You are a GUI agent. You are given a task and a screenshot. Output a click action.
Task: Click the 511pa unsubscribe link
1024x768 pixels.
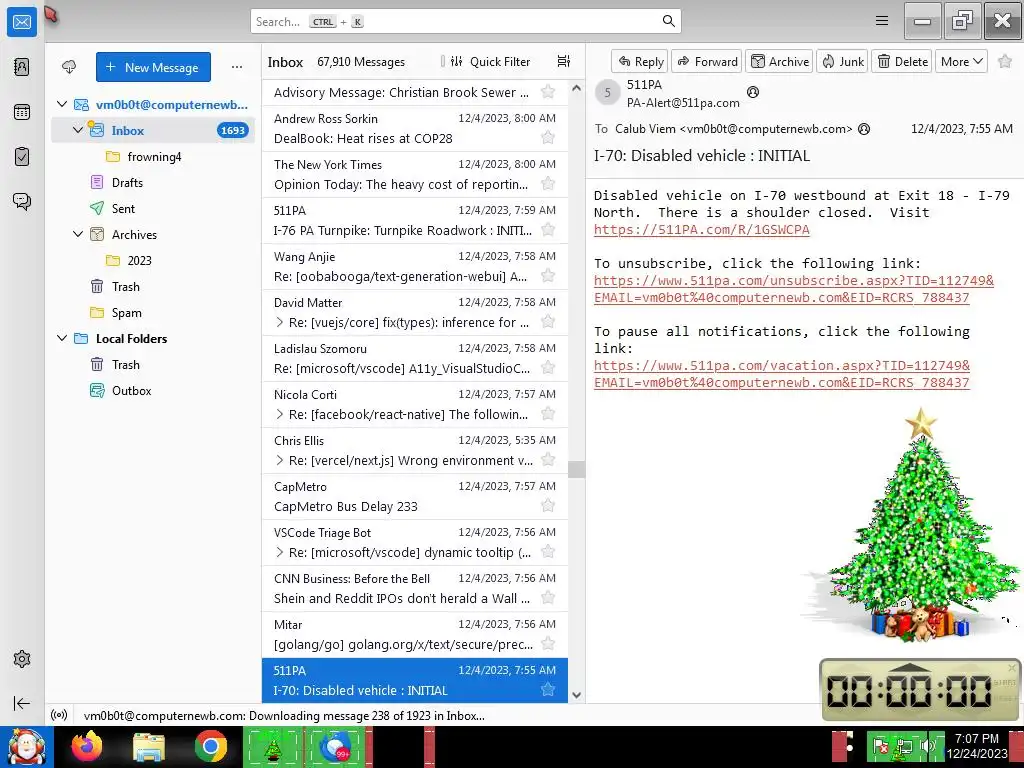click(x=793, y=289)
